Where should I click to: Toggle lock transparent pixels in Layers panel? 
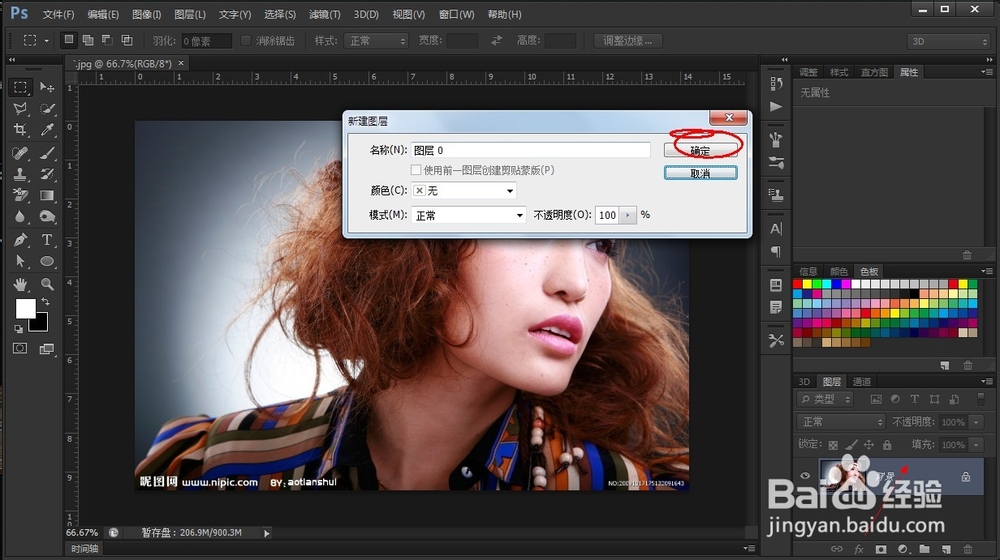[833, 445]
